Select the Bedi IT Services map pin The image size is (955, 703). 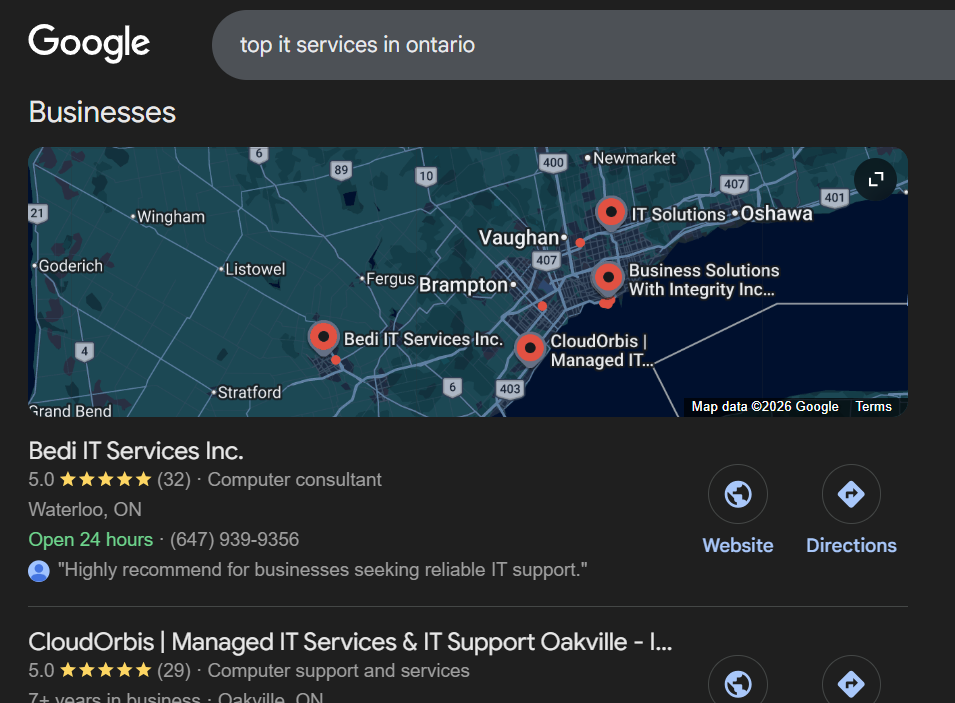[x=323, y=337]
